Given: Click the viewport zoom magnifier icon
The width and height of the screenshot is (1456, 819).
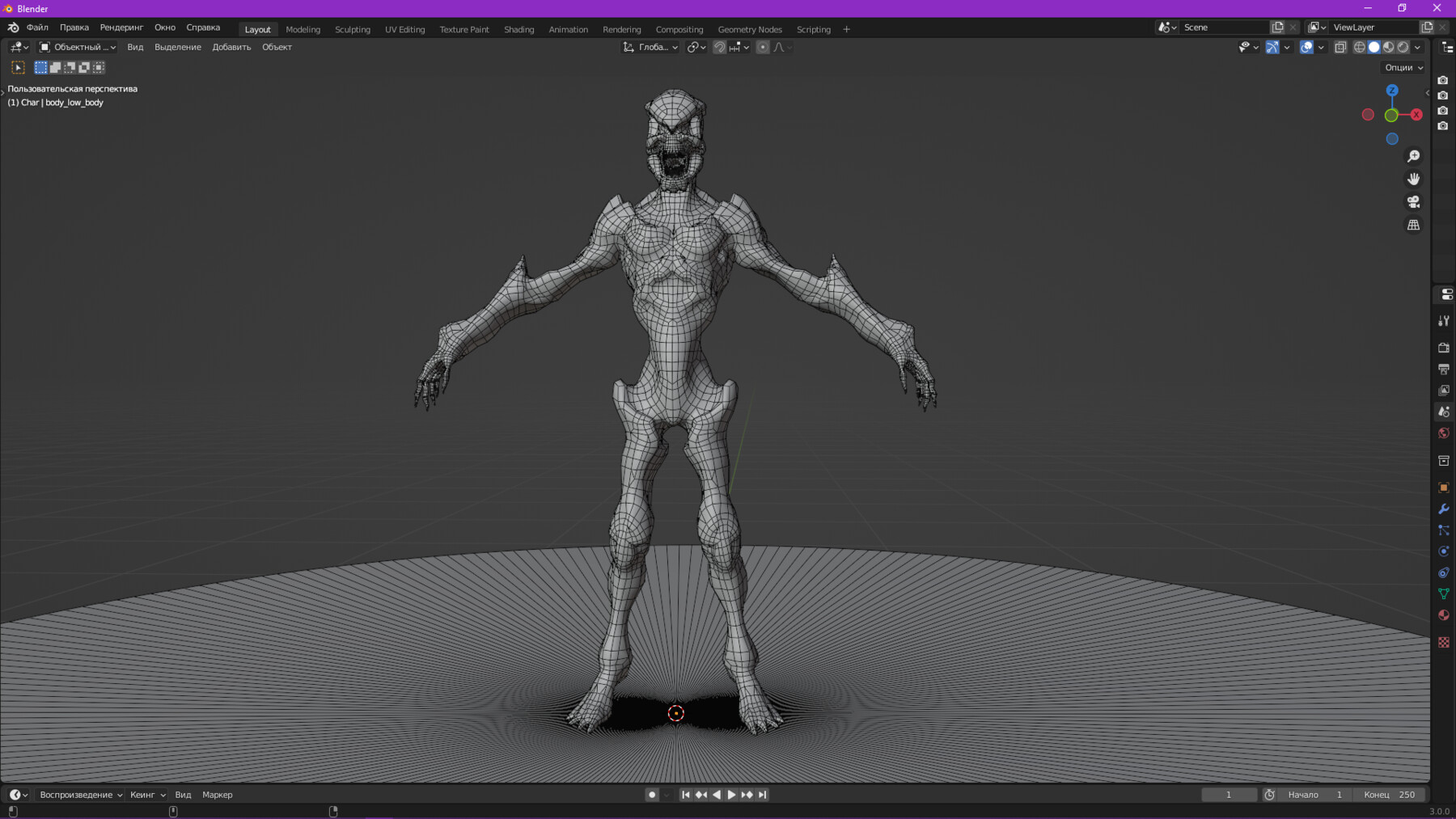Looking at the screenshot, I should pyautogui.click(x=1412, y=155).
